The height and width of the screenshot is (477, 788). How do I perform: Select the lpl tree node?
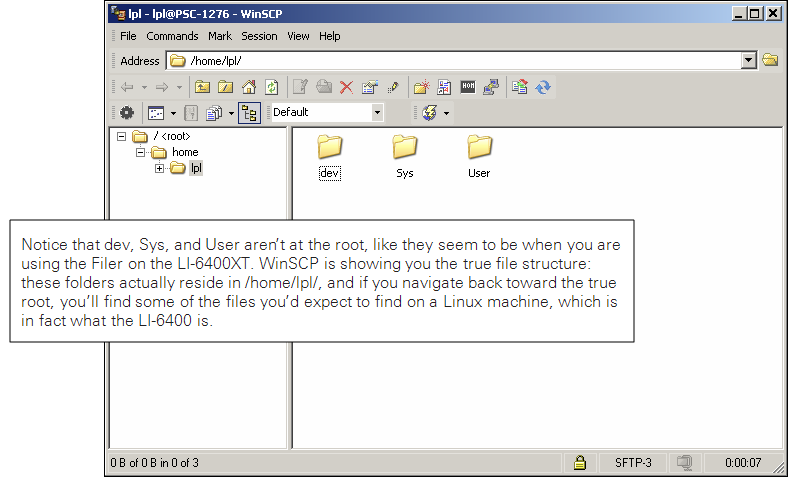tap(196, 168)
